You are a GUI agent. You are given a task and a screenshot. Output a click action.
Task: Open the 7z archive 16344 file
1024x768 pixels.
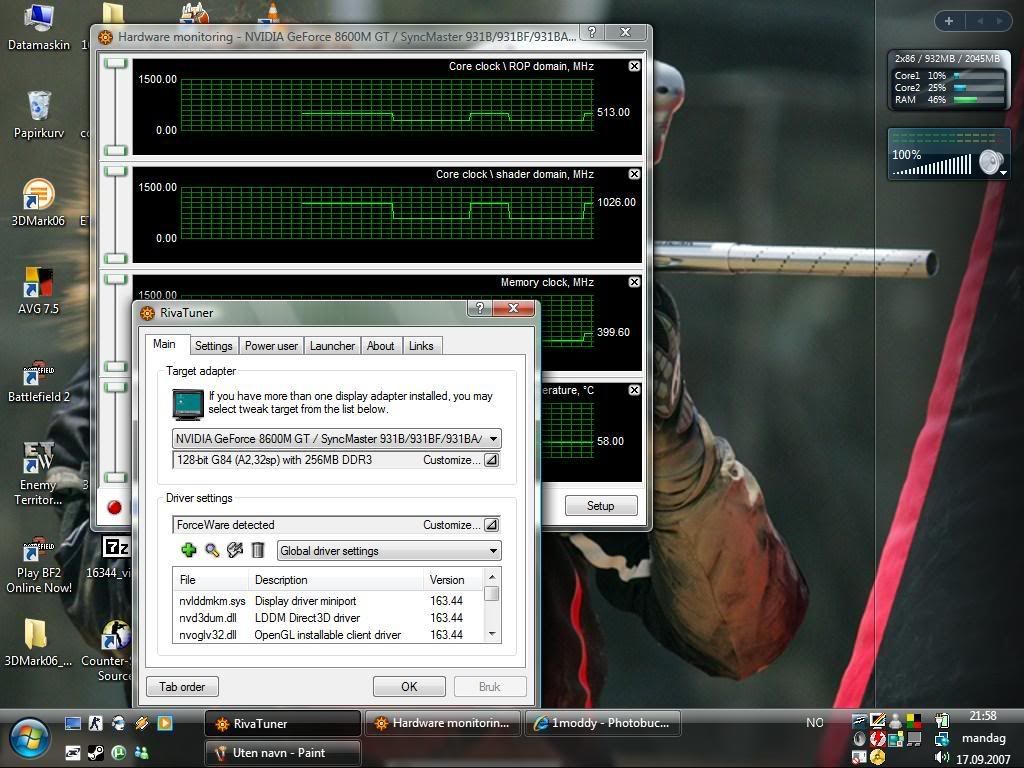(116, 556)
